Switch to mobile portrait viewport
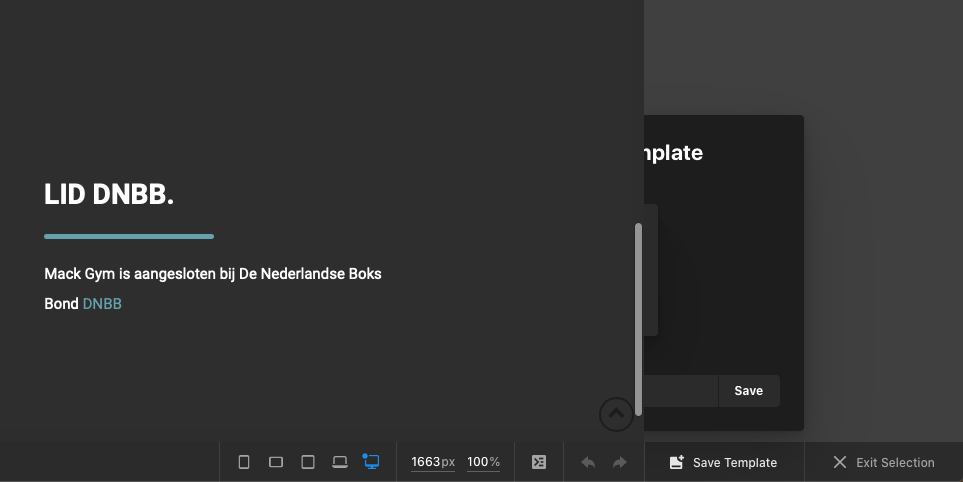Screen dimensions: 963x482 244,462
